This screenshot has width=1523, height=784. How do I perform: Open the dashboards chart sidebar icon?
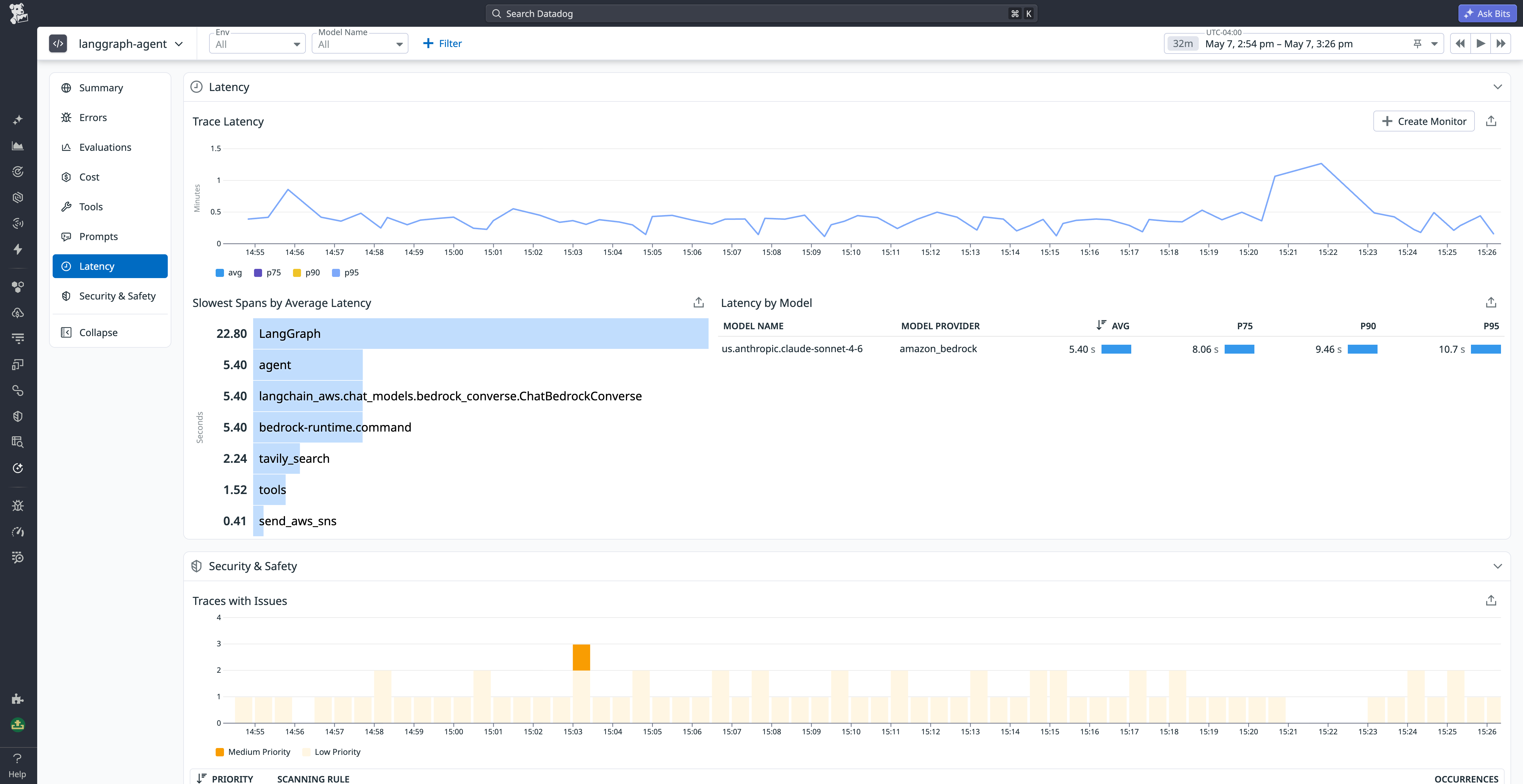click(x=18, y=145)
